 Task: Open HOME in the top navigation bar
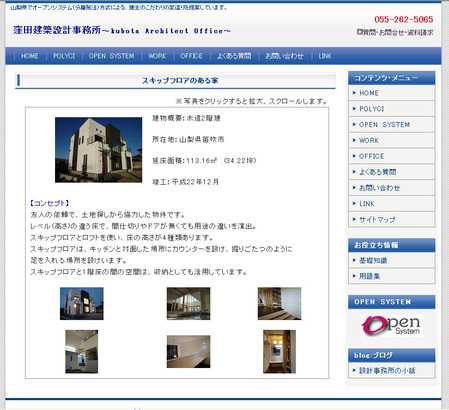coord(30,56)
